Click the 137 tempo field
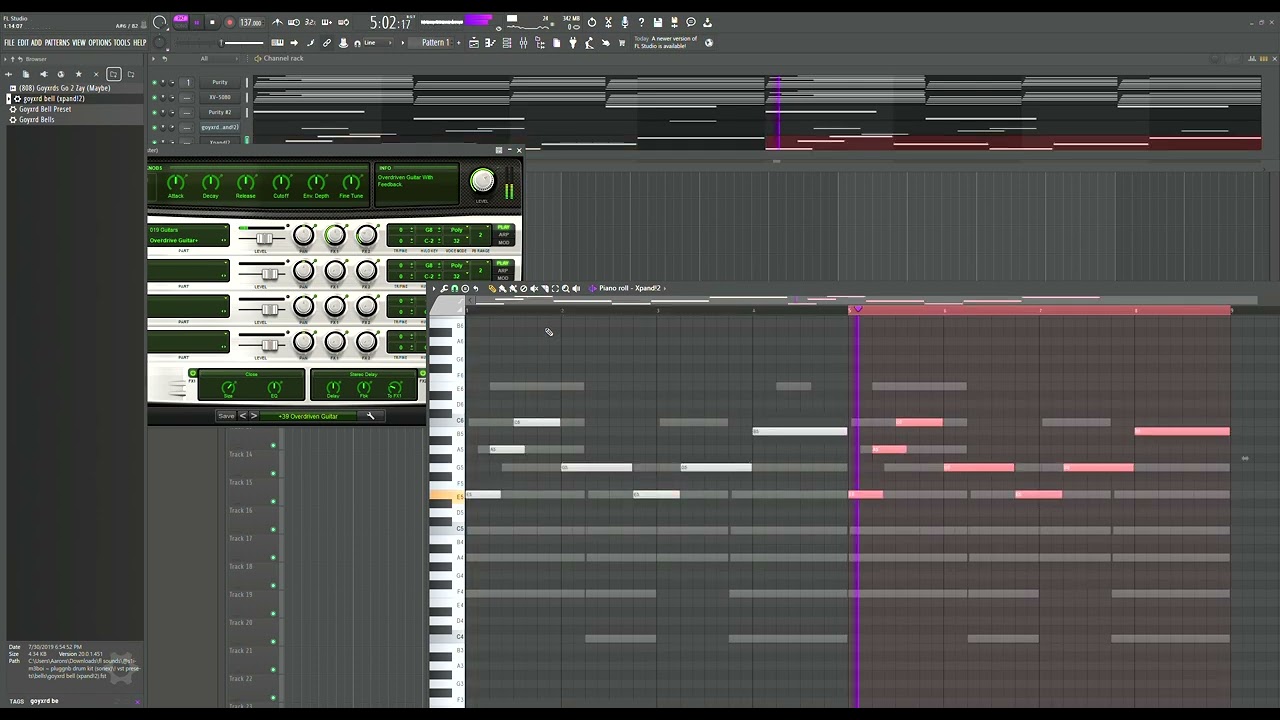Viewport: 1280px width, 720px height. (251, 22)
